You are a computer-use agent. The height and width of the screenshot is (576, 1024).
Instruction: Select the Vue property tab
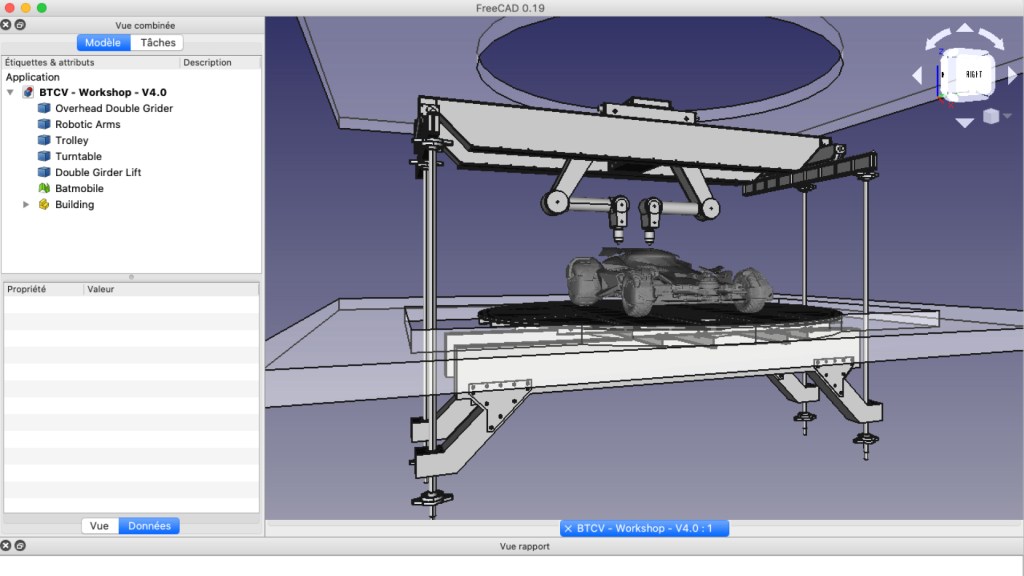point(99,526)
